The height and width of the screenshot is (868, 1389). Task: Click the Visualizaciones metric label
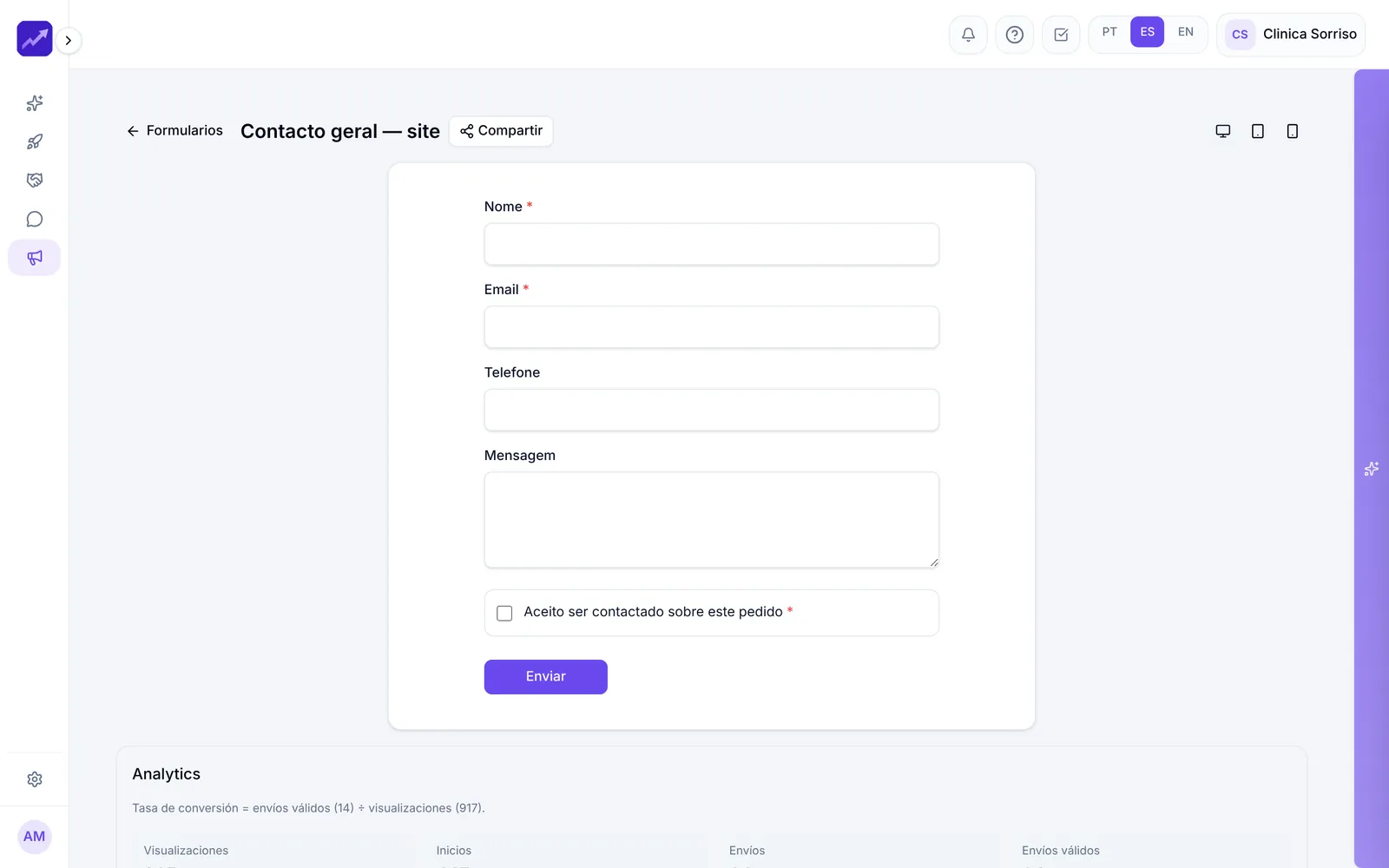186,851
